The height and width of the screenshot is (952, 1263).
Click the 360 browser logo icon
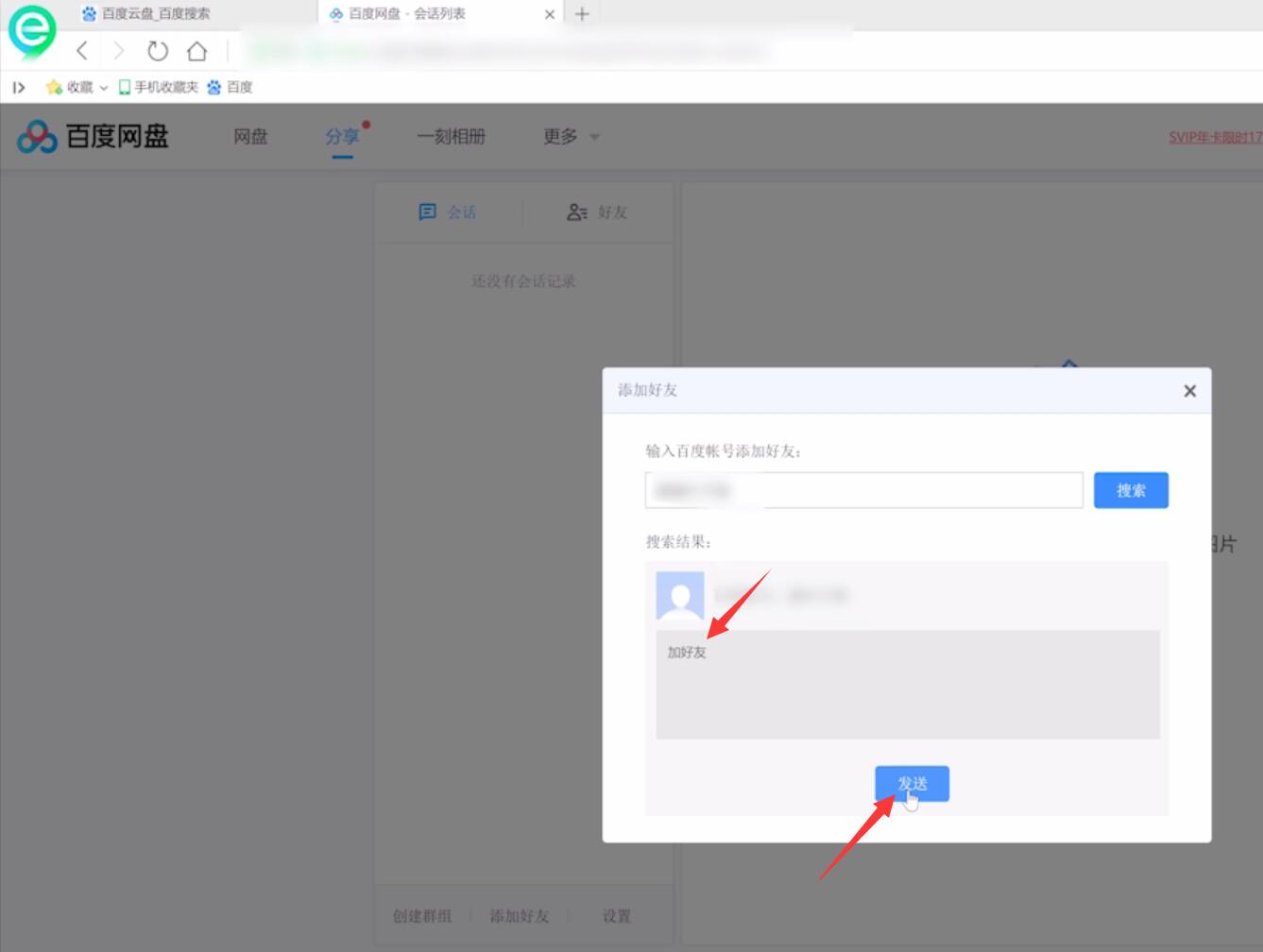31,31
